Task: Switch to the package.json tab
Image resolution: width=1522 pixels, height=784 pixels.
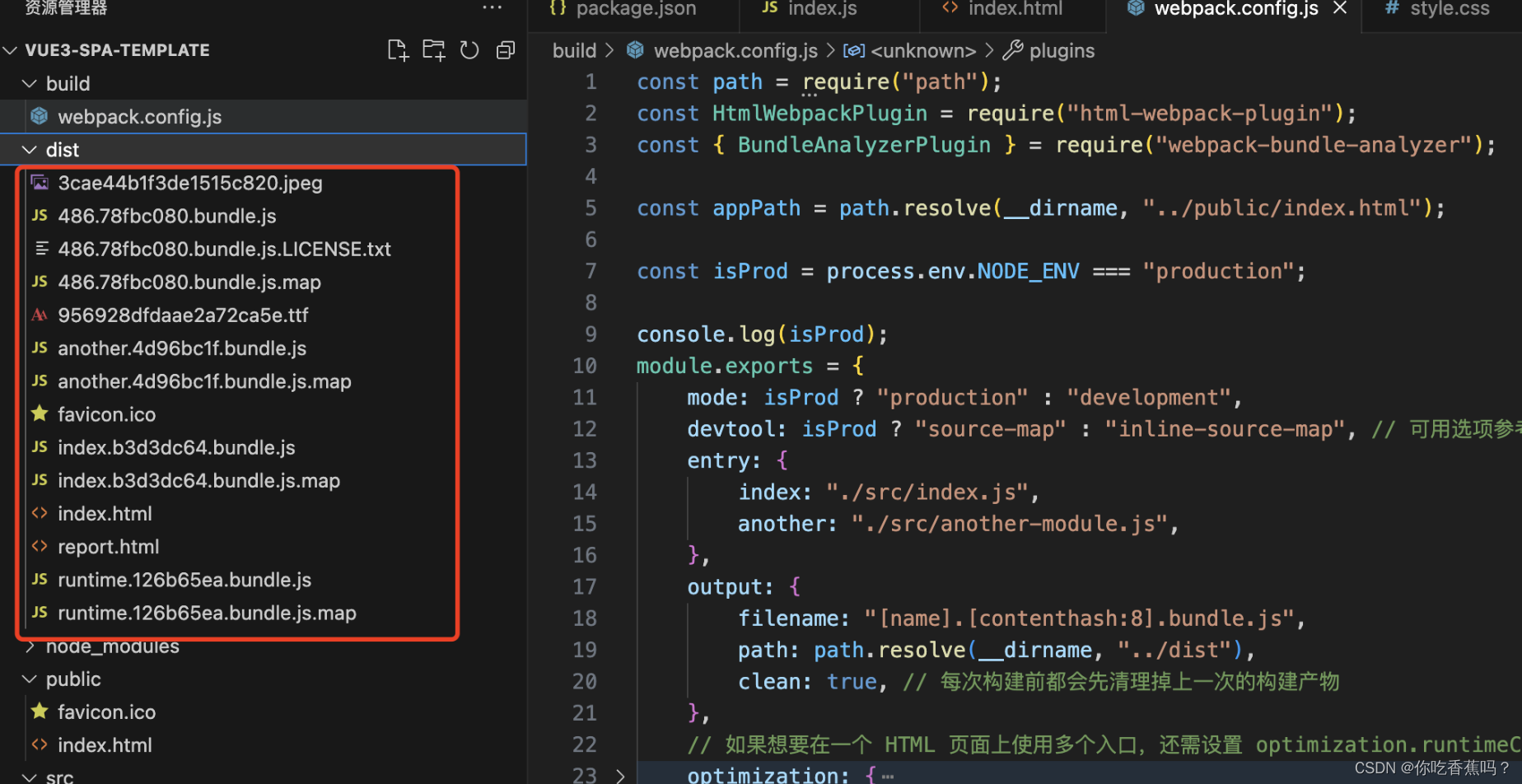Action: (623, 8)
